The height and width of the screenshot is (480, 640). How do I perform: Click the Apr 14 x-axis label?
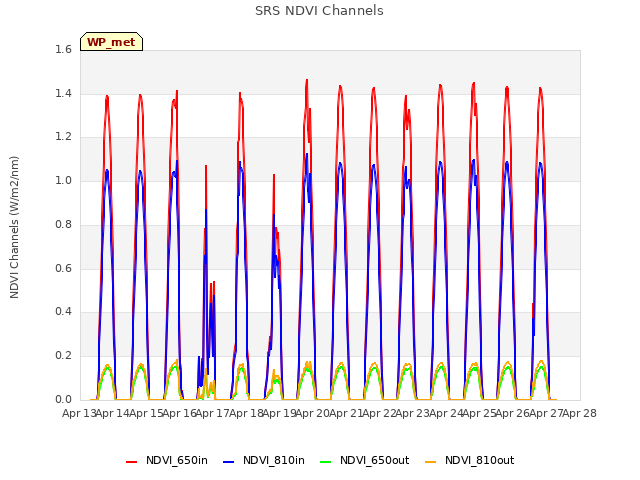coord(113,414)
